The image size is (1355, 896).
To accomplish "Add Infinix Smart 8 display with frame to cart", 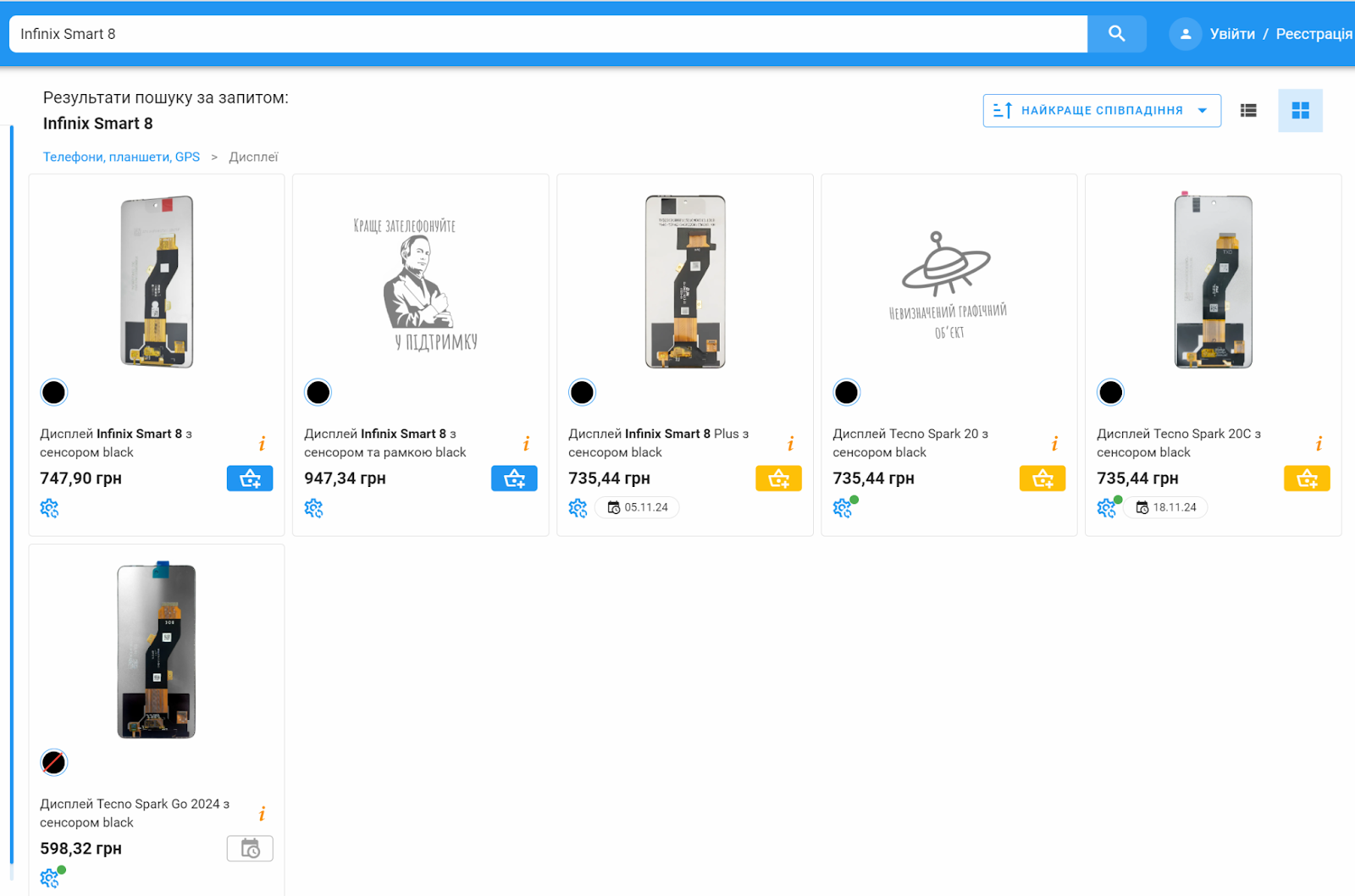I will tap(514, 478).
